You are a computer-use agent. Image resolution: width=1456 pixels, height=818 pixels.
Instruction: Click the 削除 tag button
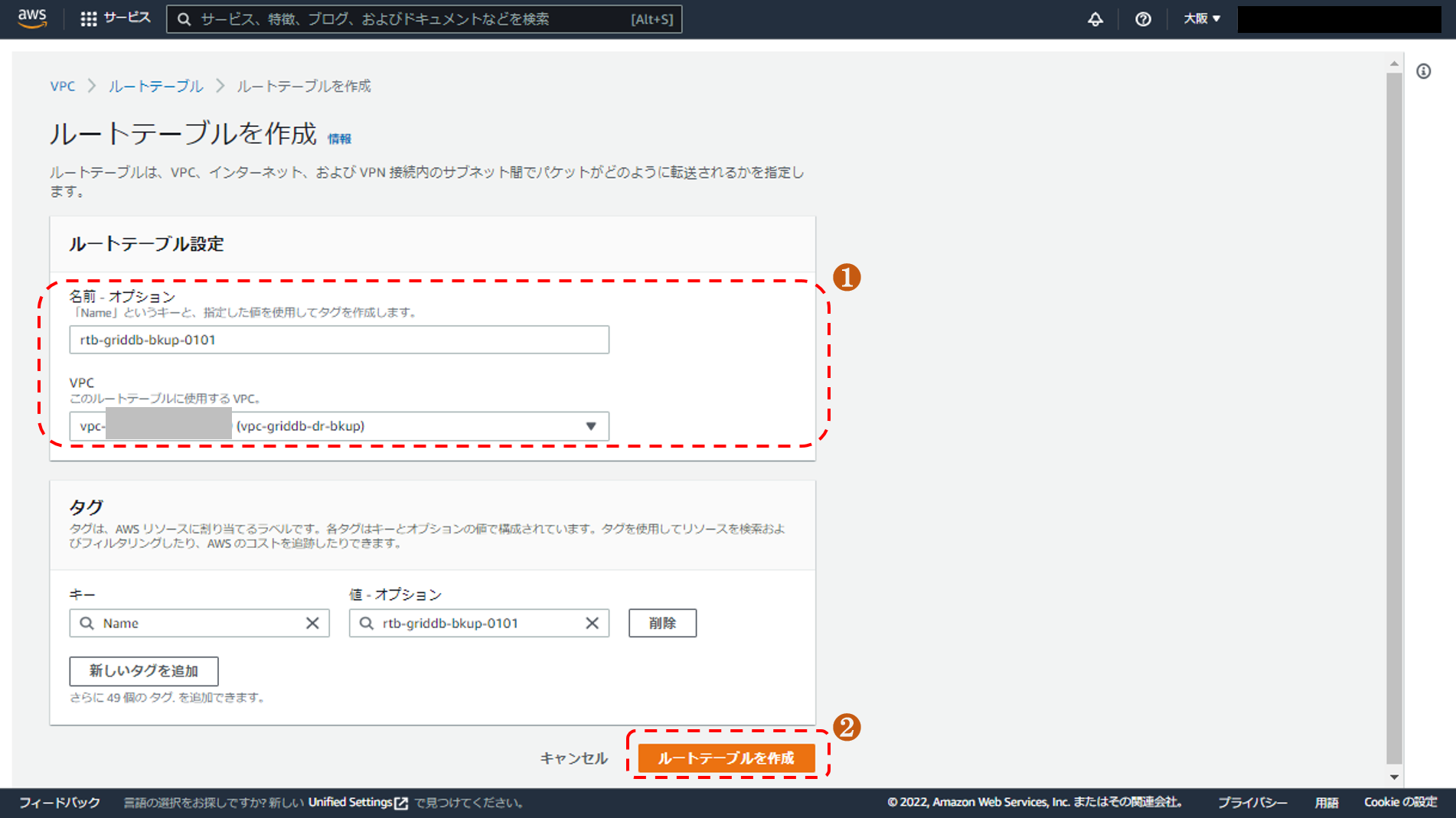tap(662, 623)
